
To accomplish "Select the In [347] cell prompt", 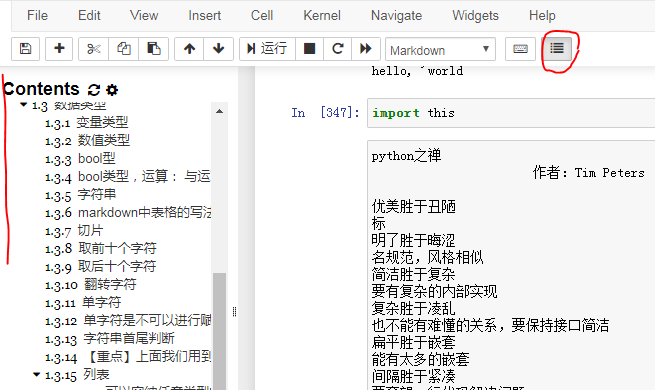I will [325, 113].
